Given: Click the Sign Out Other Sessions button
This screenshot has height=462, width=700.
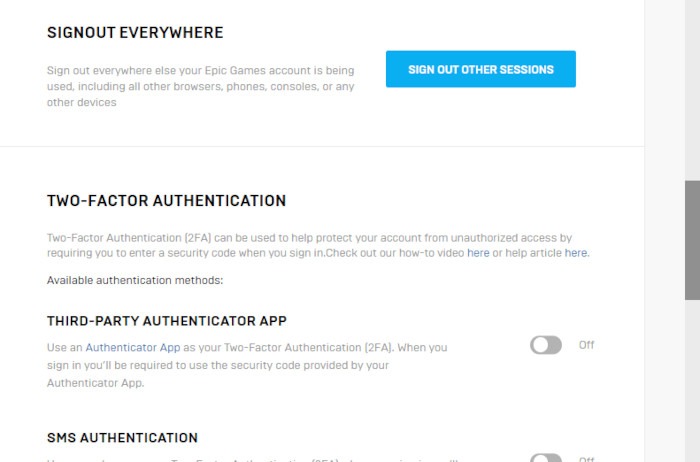Looking at the screenshot, I should coord(480,69).
